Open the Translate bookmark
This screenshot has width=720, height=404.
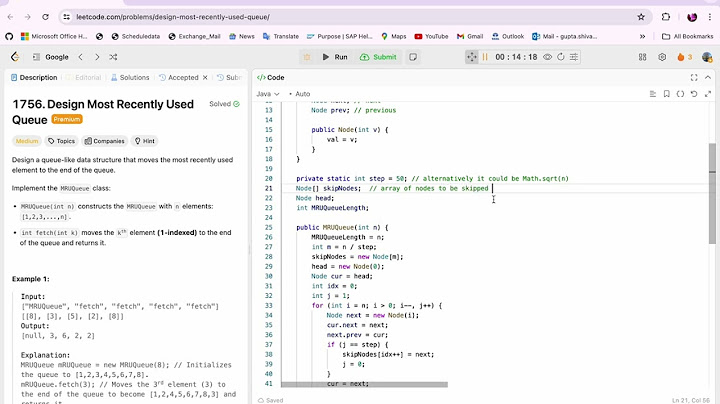[281, 36]
